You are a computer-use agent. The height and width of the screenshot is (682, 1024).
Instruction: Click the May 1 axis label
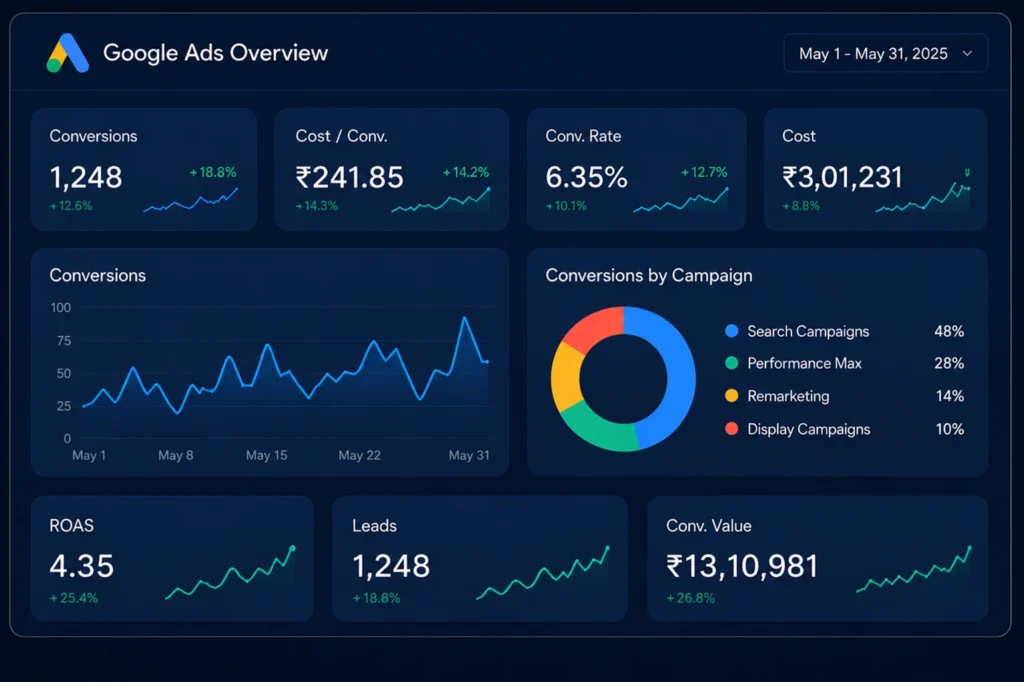point(89,455)
